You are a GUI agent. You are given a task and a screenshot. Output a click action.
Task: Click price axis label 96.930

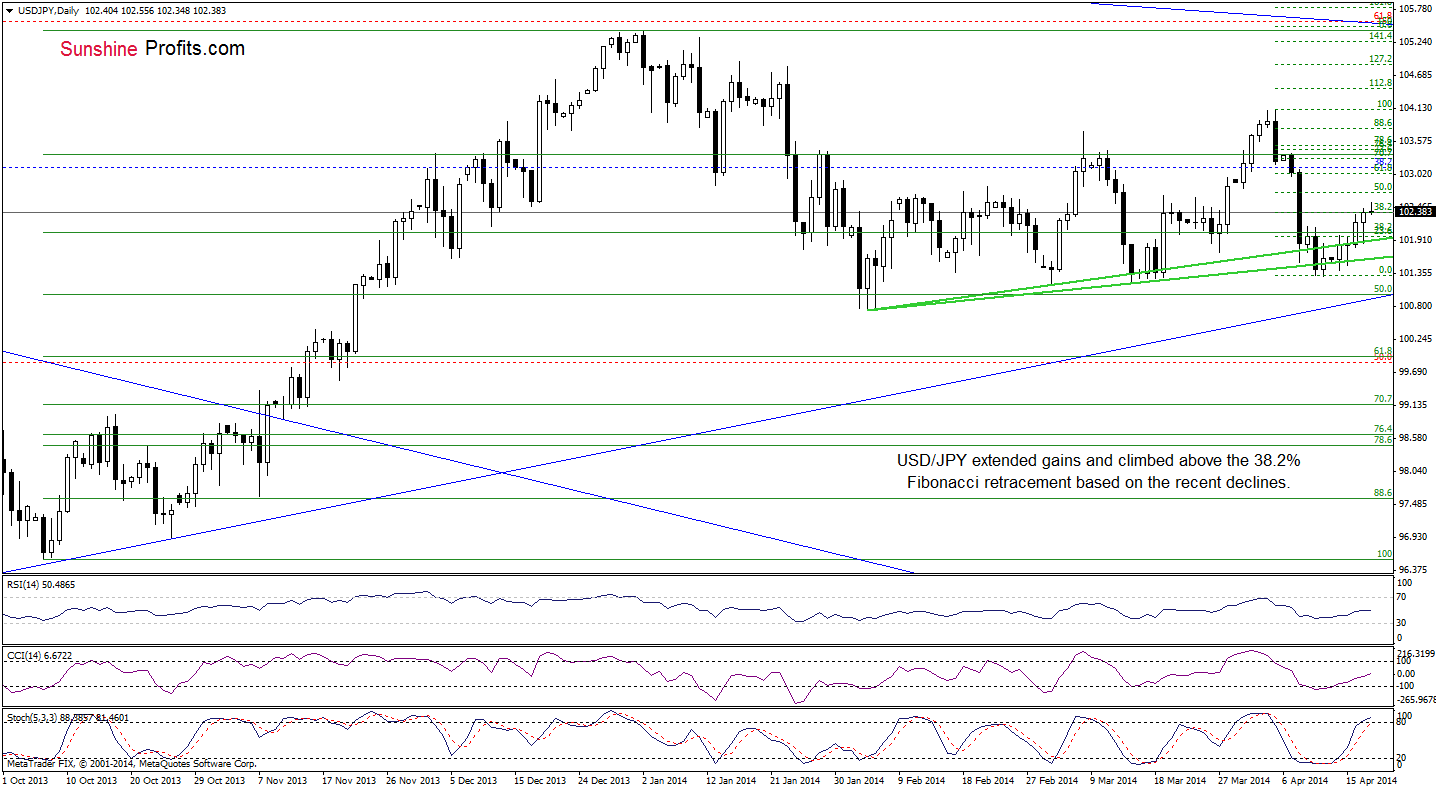click(x=1414, y=537)
